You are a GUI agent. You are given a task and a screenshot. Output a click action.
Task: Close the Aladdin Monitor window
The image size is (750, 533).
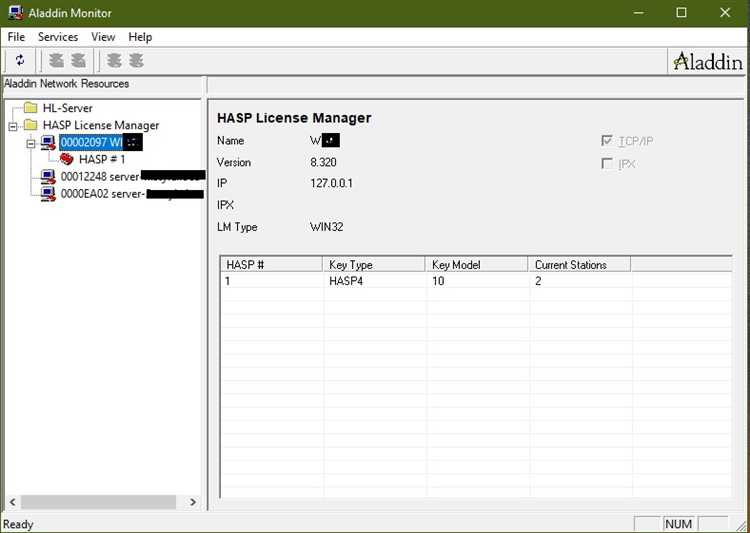(725, 13)
